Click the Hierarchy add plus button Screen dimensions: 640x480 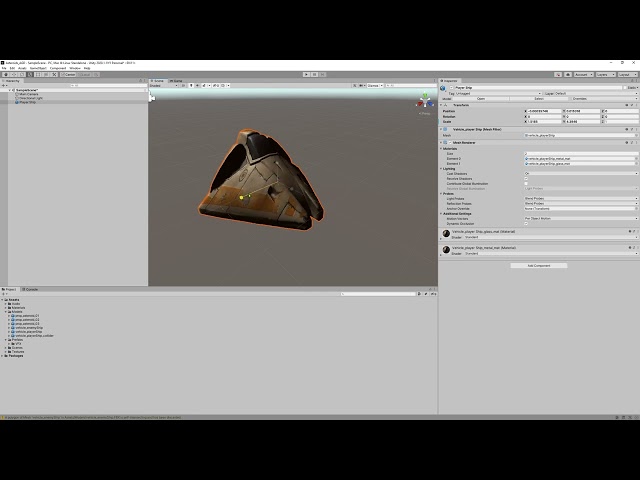tap(4, 85)
